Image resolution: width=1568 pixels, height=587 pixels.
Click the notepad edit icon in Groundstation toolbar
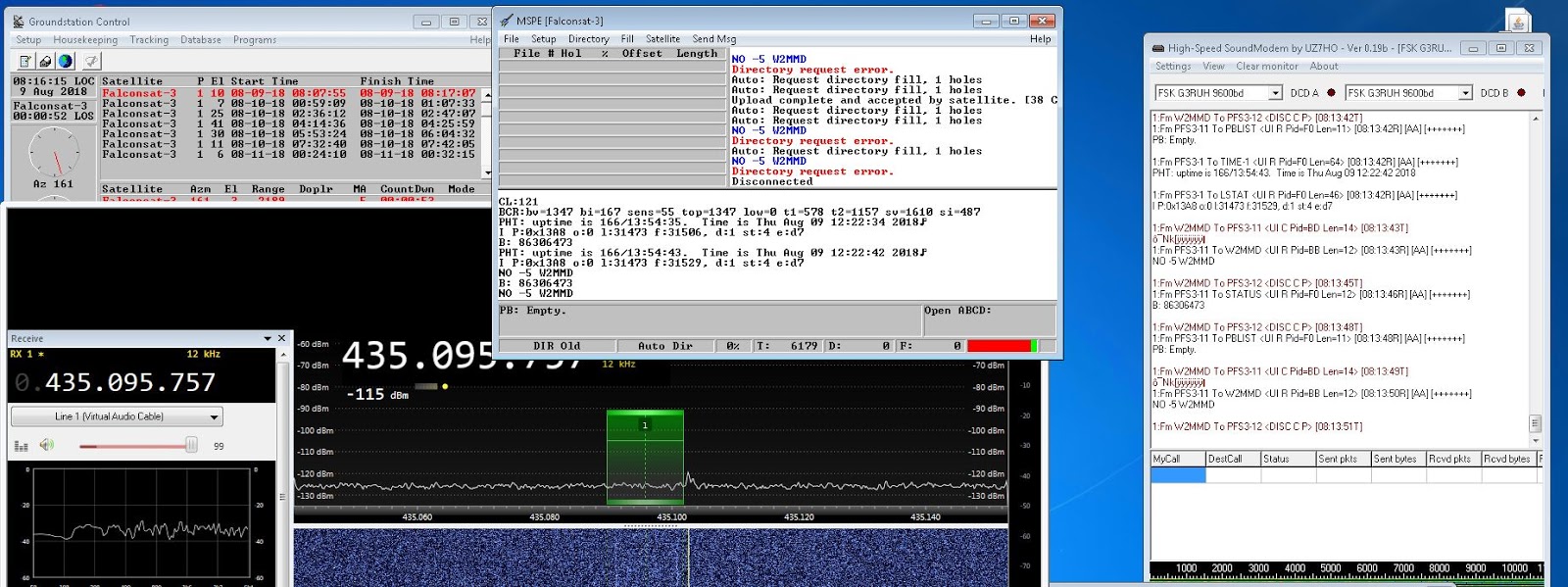point(25,61)
